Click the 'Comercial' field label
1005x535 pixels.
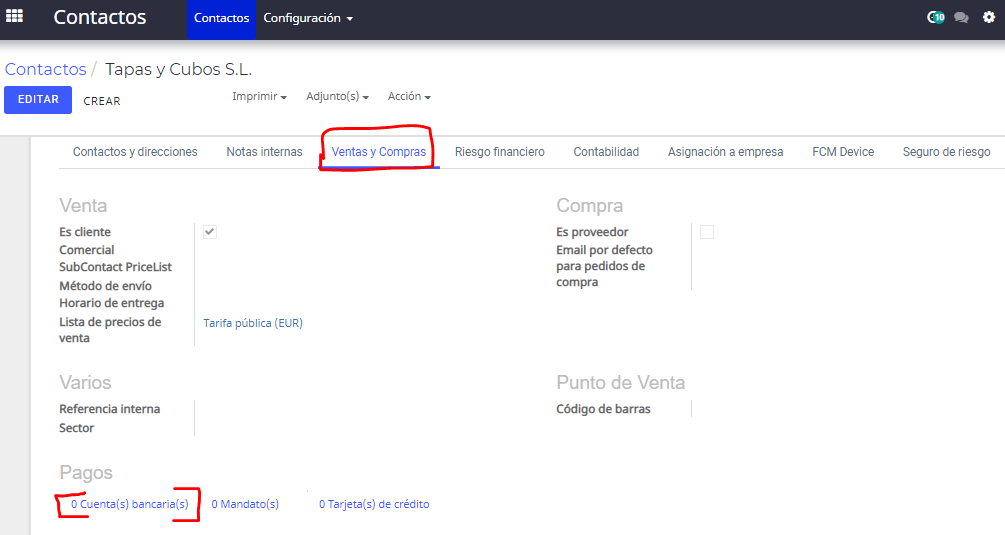point(87,250)
